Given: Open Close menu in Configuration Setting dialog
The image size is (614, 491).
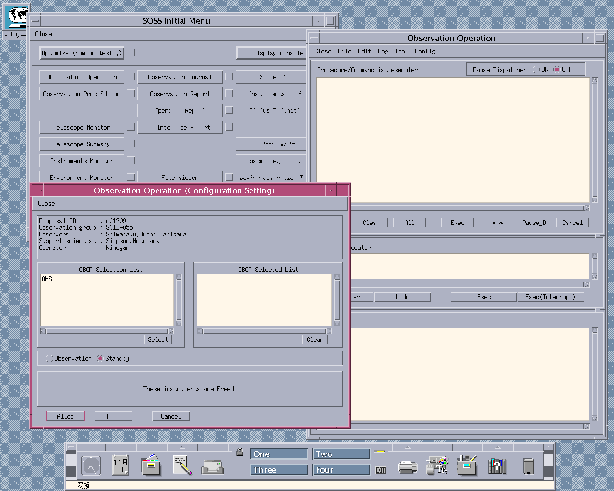Looking at the screenshot, I should point(46,203).
